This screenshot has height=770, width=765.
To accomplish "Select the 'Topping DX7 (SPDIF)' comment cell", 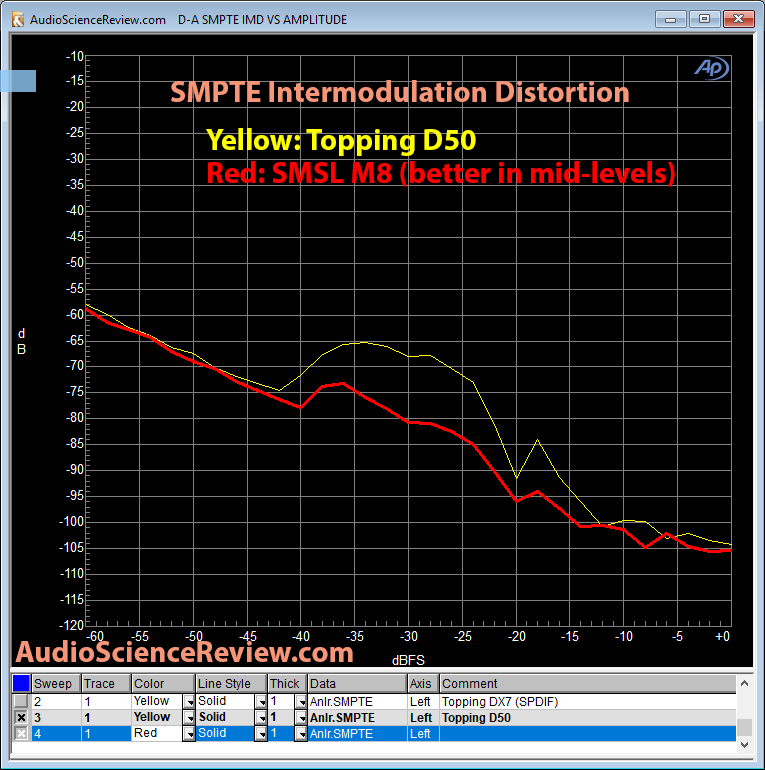I will click(x=588, y=702).
